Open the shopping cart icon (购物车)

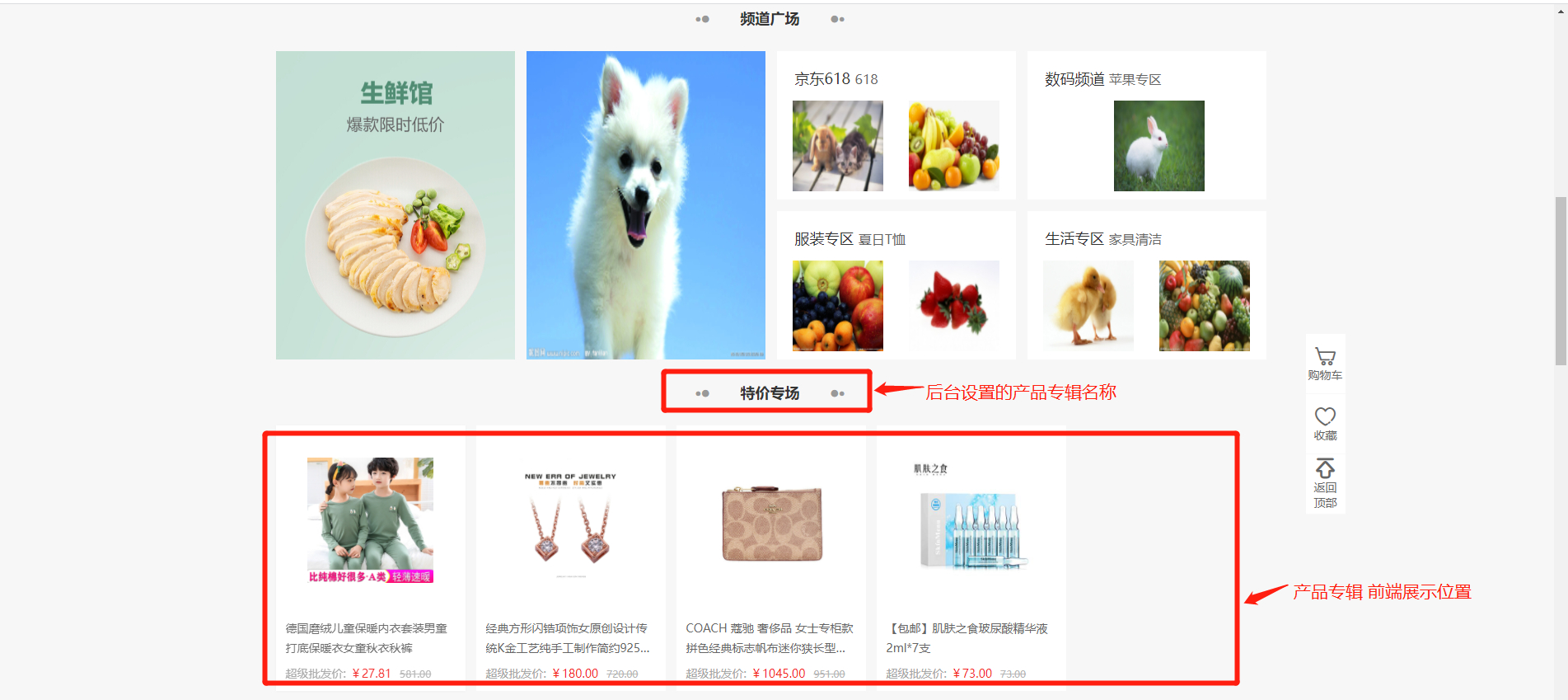(1325, 364)
